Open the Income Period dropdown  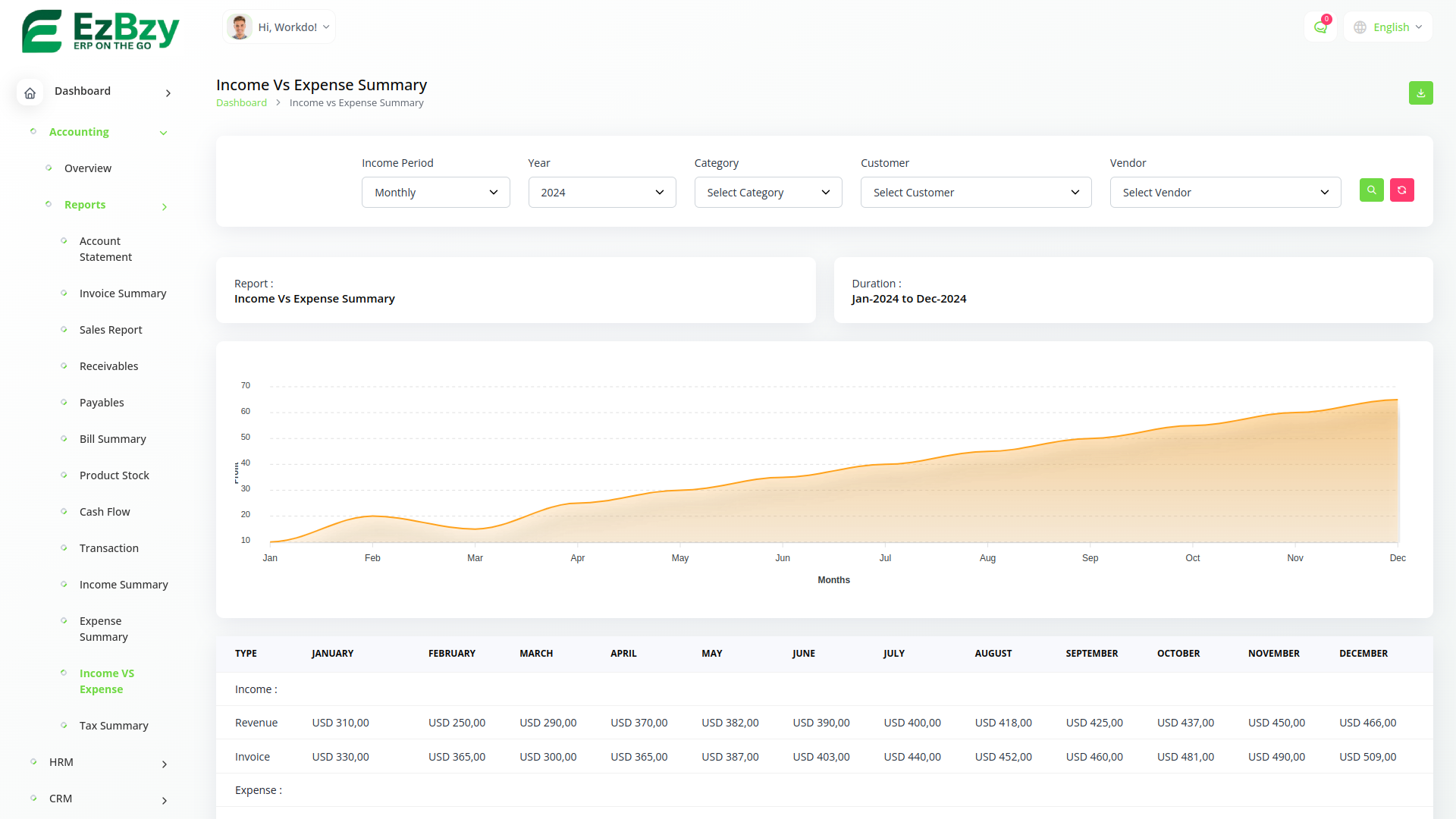[435, 193]
